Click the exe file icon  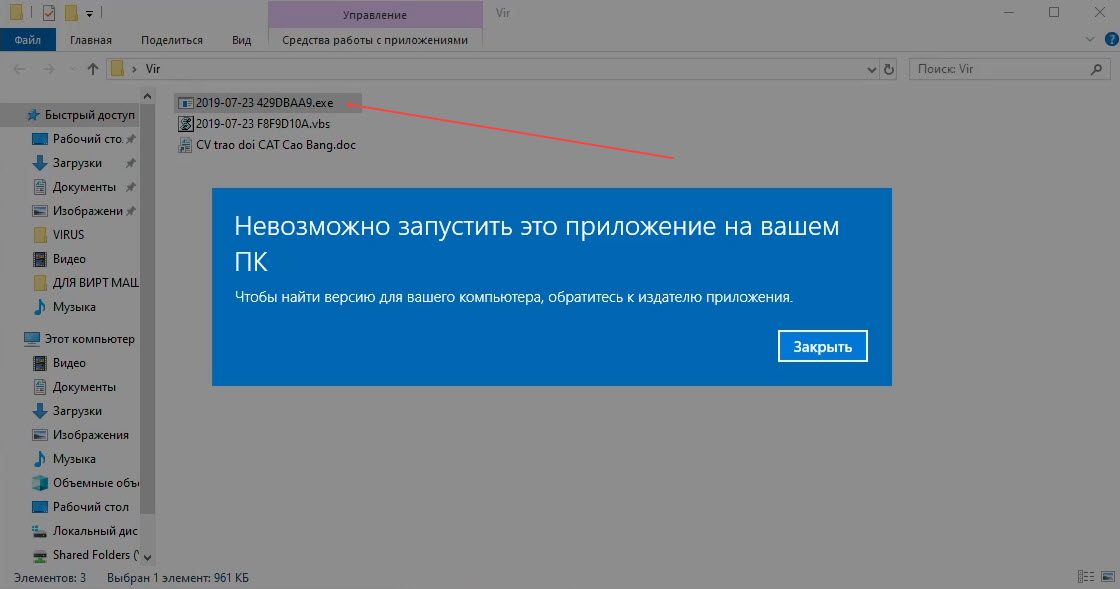[x=185, y=103]
